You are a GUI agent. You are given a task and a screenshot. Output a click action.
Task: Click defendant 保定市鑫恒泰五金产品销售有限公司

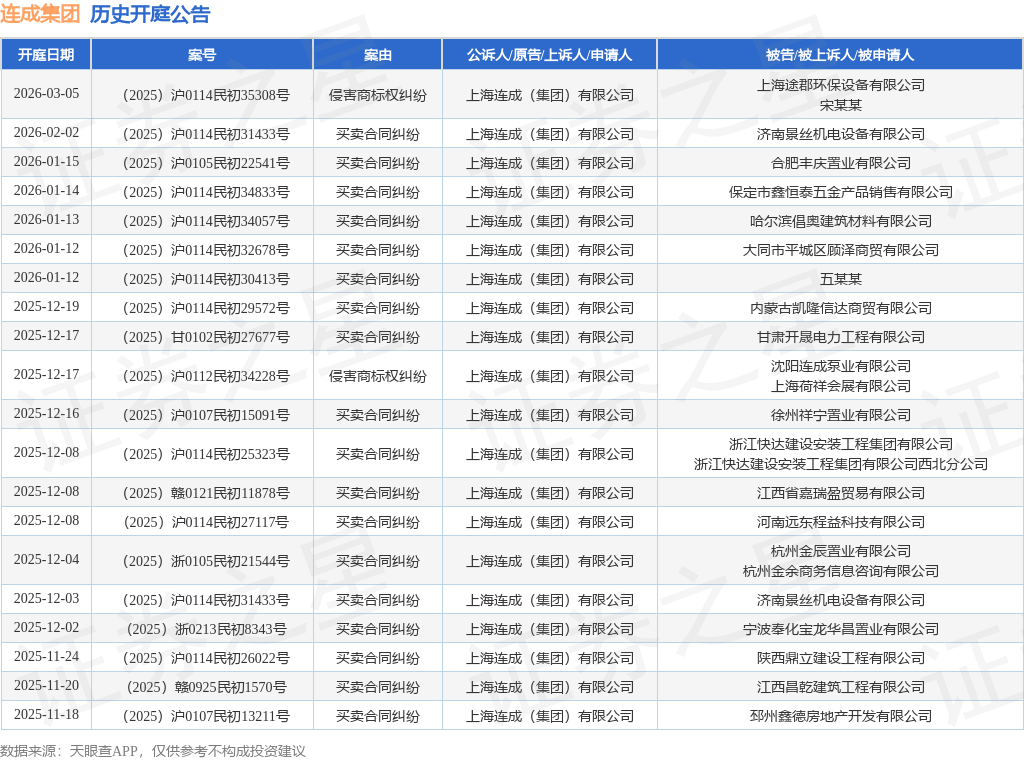coord(840,192)
